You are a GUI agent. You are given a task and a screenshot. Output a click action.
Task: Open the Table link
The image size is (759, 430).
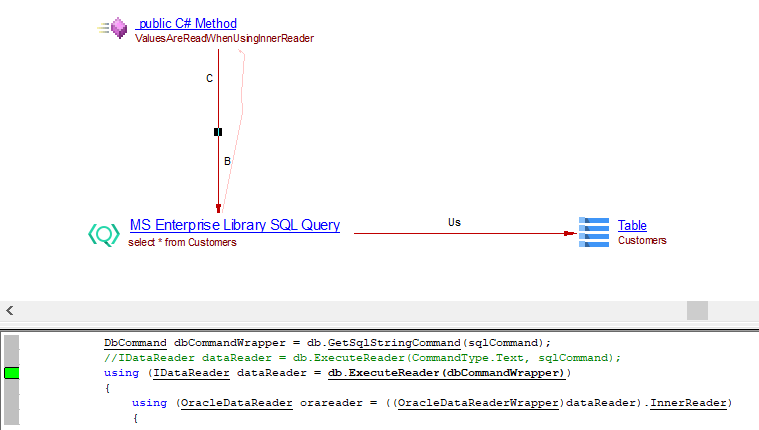tap(632, 226)
